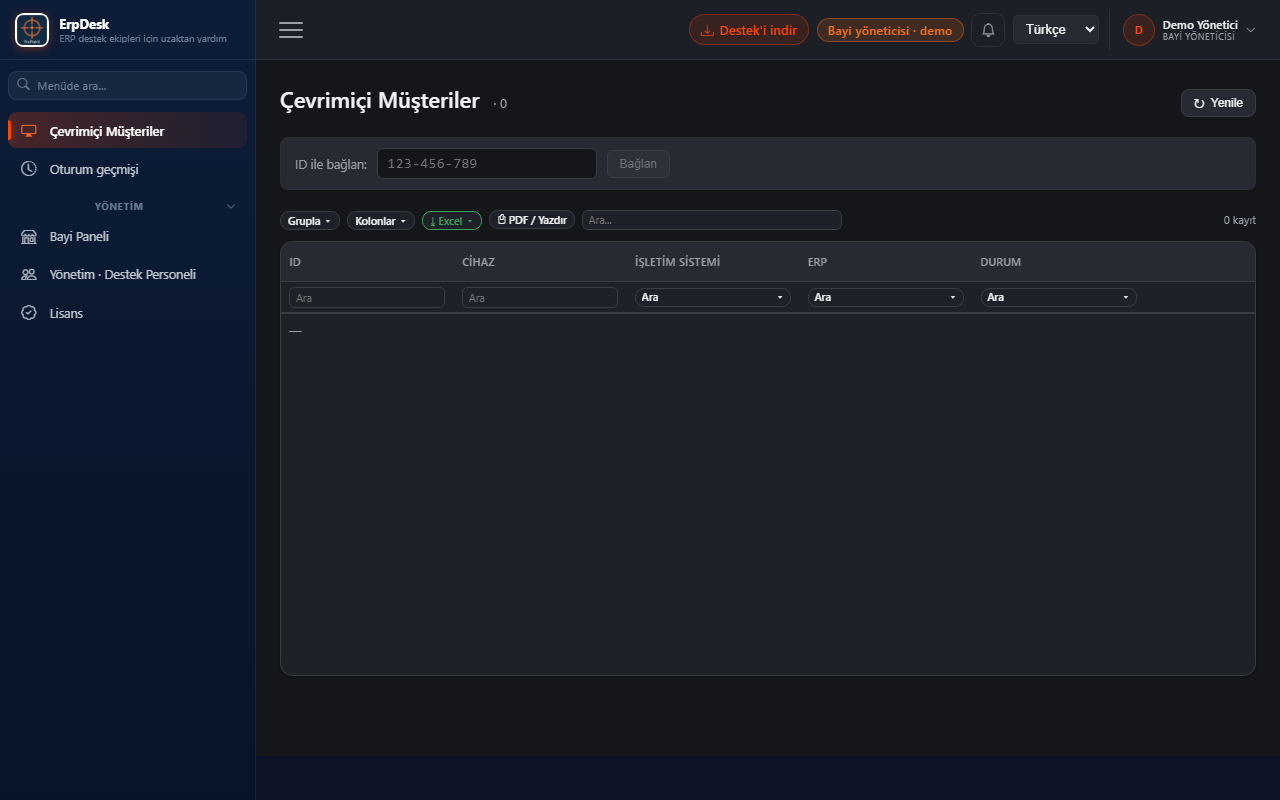Focus the ID ile bağlan input field
Image resolution: width=1280 pixels, height=800 pixels.
487,164
